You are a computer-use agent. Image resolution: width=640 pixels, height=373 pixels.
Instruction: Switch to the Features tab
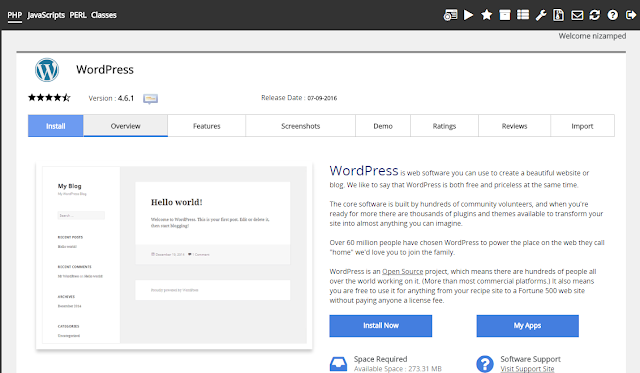pos(207,126)
